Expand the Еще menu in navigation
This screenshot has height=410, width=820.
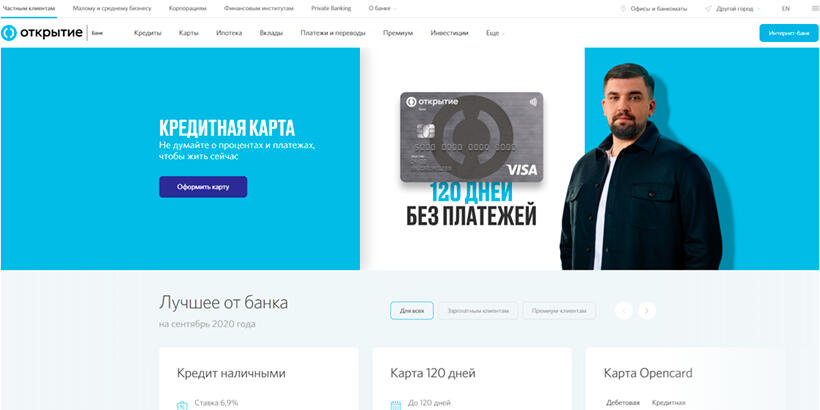pos(495,33)
